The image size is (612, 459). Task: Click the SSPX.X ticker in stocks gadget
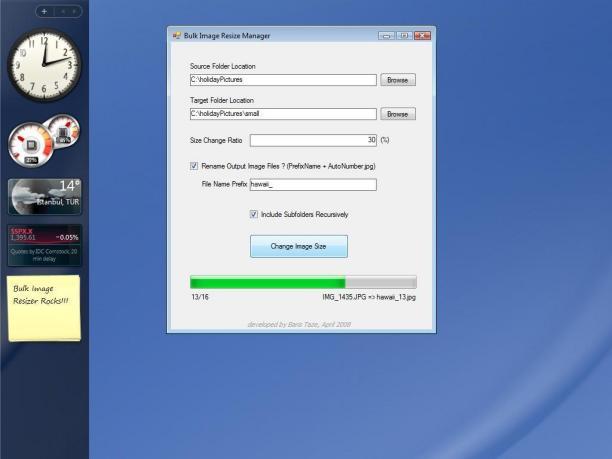(22, 231)
